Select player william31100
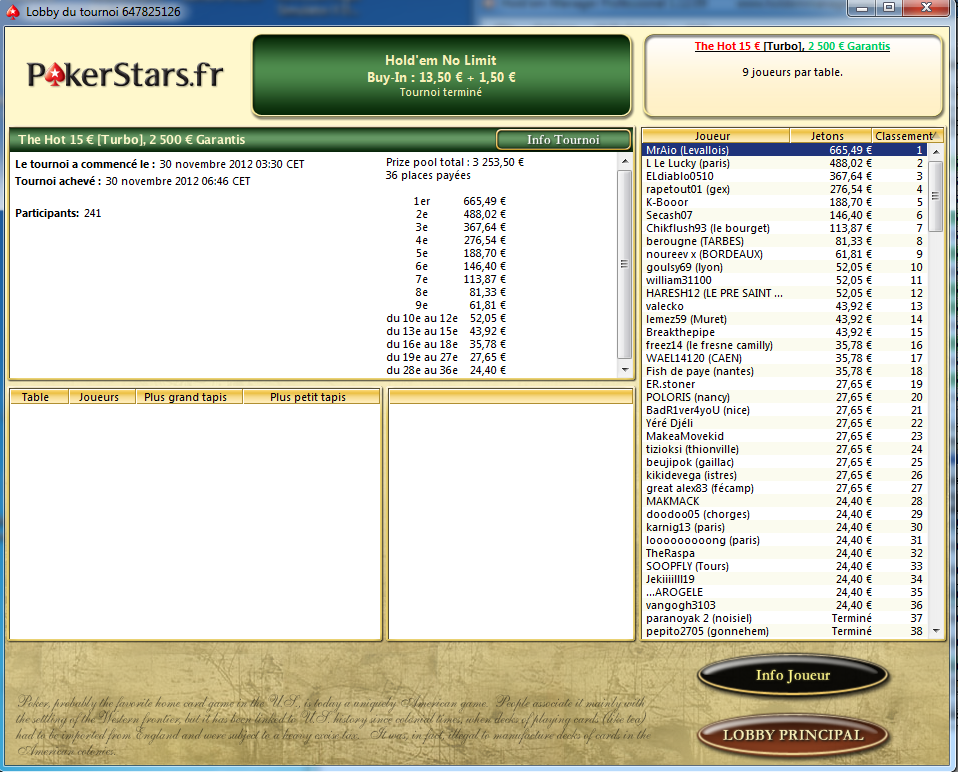958x772 pixels. pos(785,280)
